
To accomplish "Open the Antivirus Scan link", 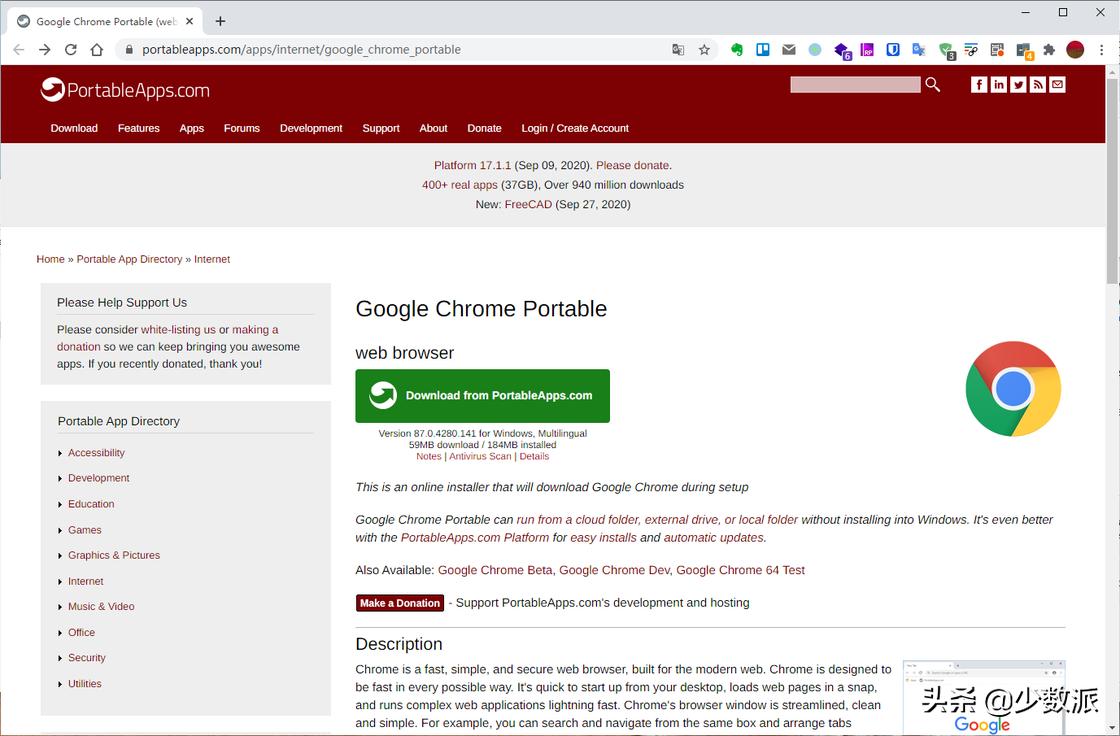I will 480,456.
